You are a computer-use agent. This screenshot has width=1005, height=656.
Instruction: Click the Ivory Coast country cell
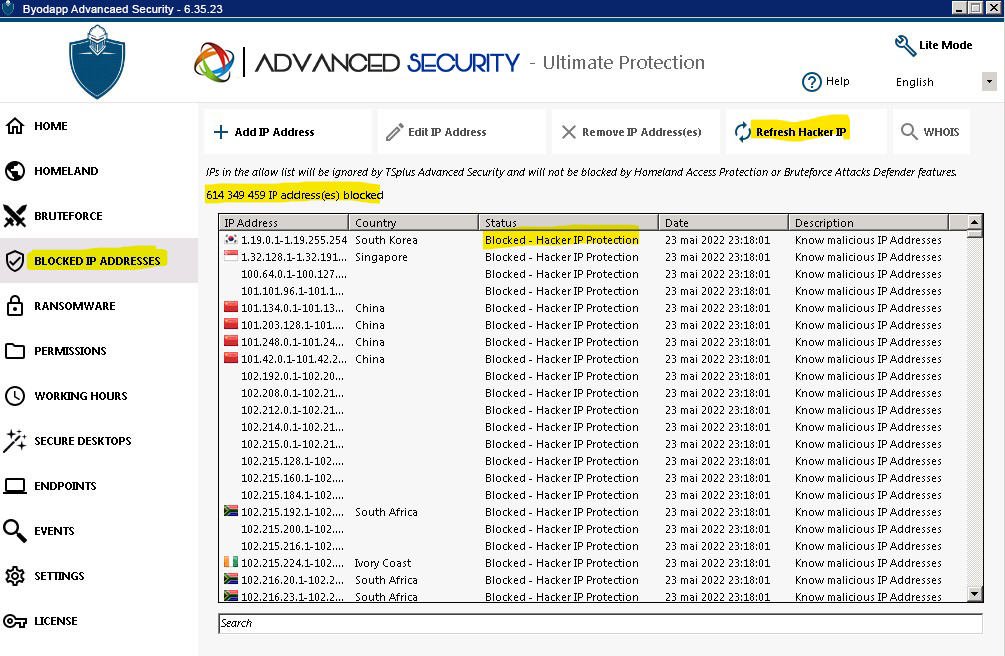pyautogui.click(x=383, y=563)
